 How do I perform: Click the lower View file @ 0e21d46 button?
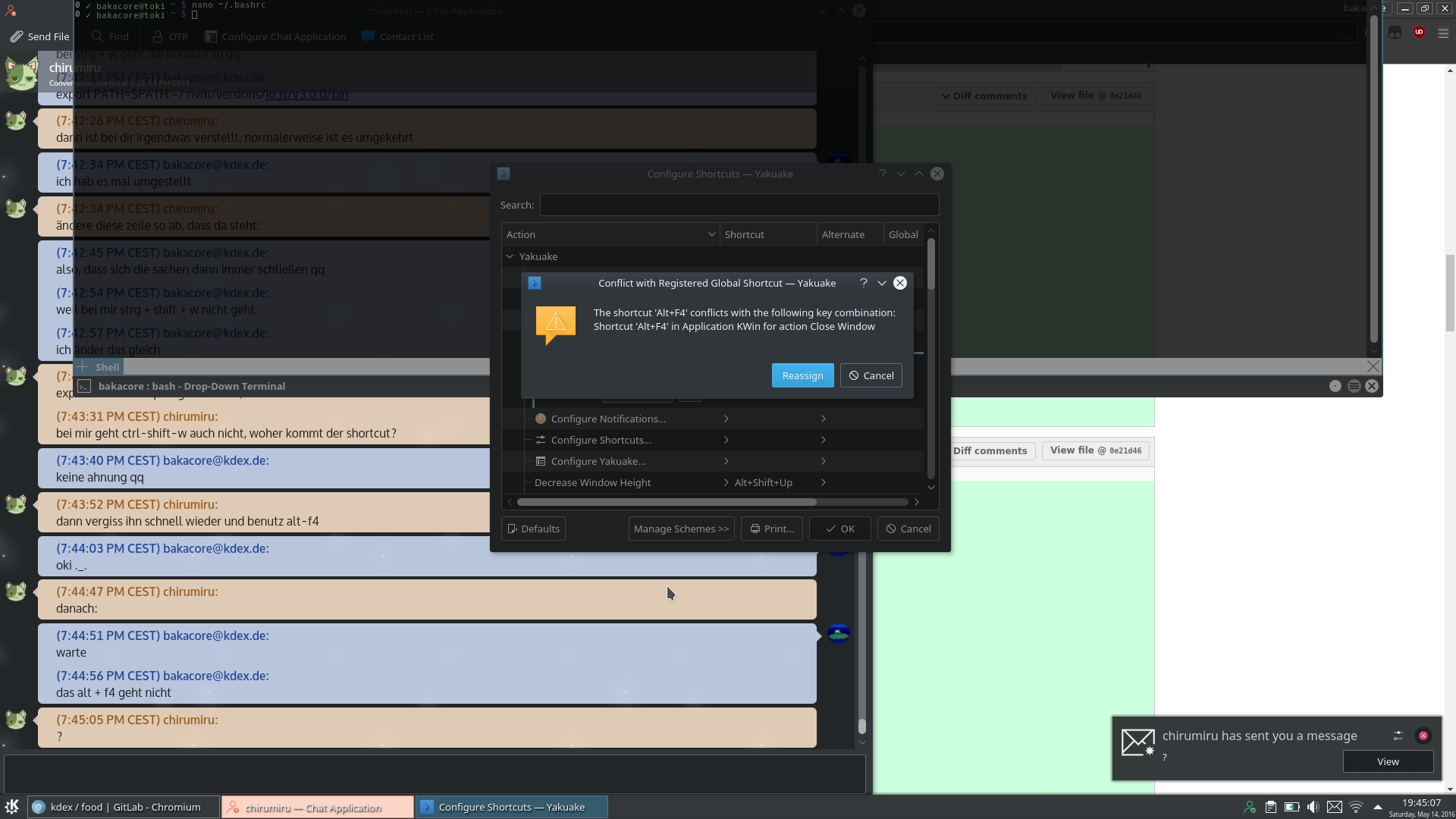pos(1095,450)
